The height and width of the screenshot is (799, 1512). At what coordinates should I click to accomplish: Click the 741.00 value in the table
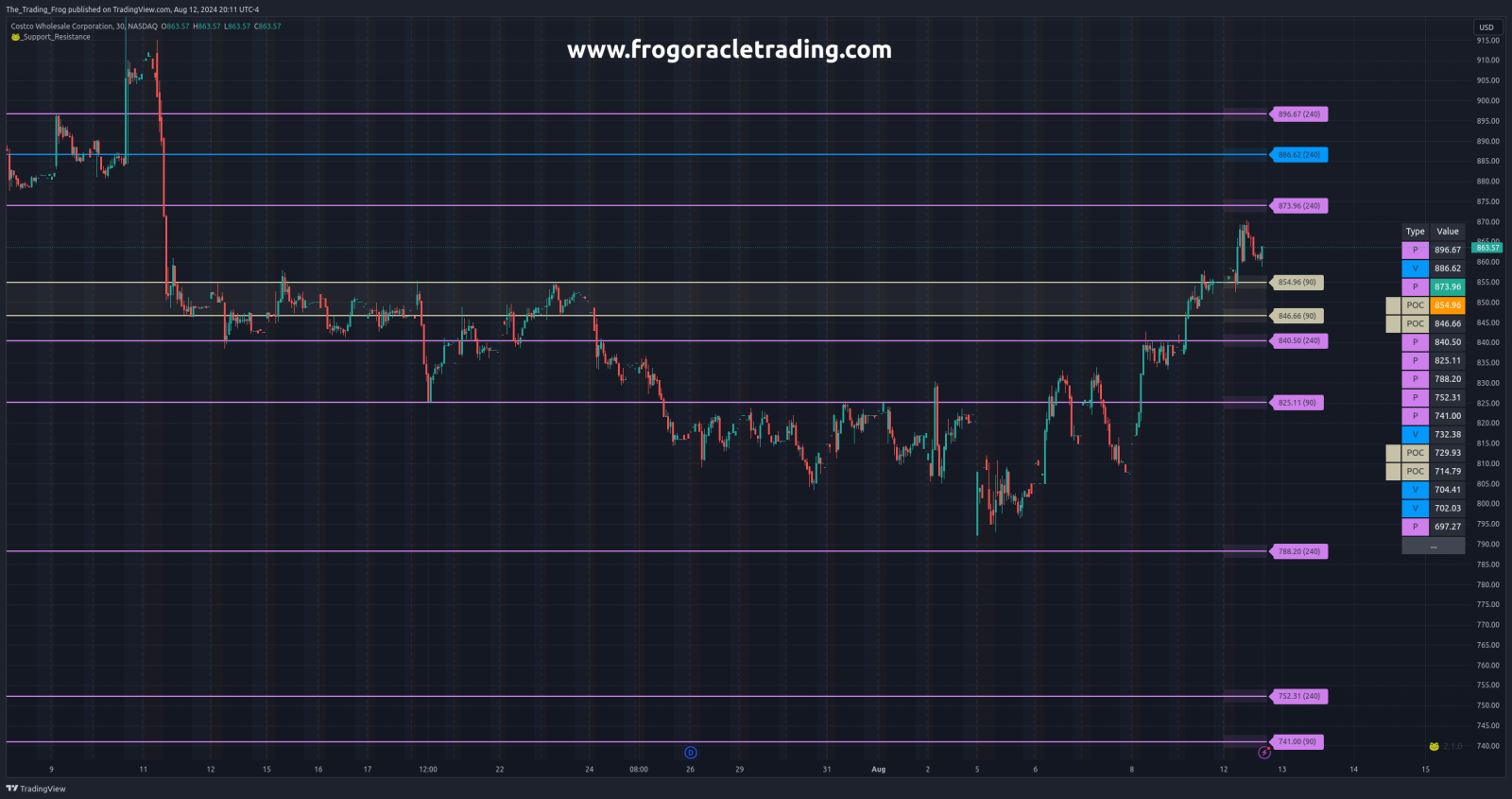[x=1448, y=416]
